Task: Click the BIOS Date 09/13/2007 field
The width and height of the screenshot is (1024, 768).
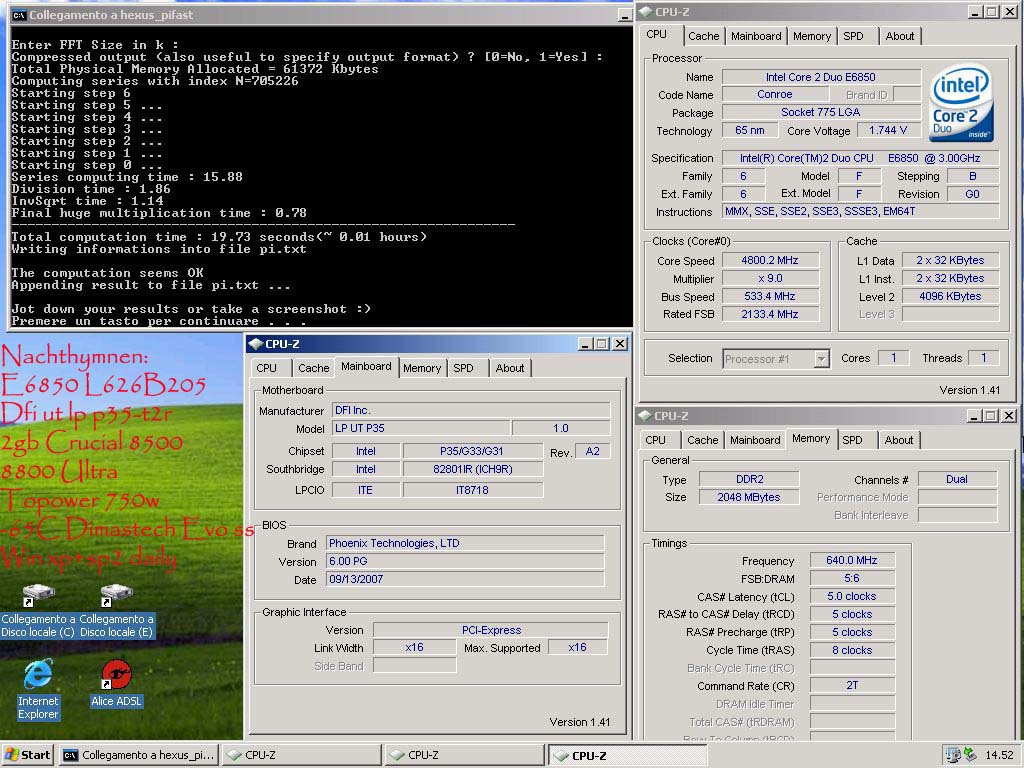Action: click(465, 579)
